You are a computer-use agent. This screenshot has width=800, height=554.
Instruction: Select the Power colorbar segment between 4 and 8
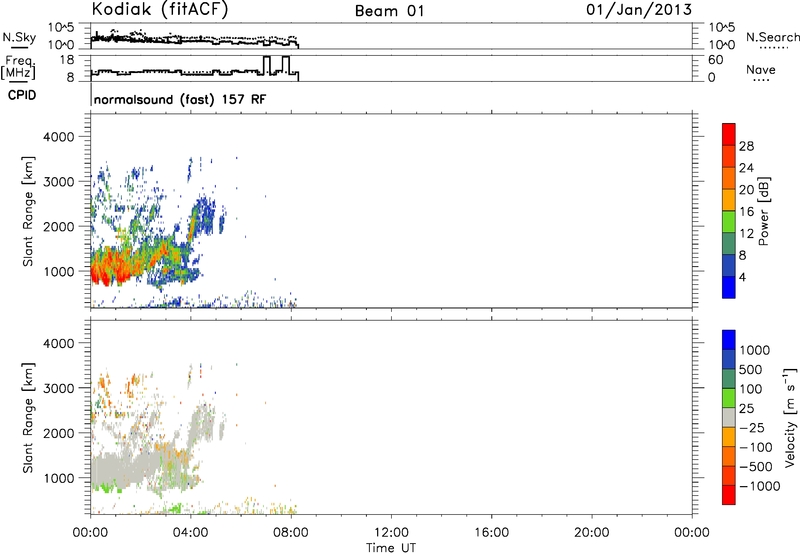[x=729, y=265]
